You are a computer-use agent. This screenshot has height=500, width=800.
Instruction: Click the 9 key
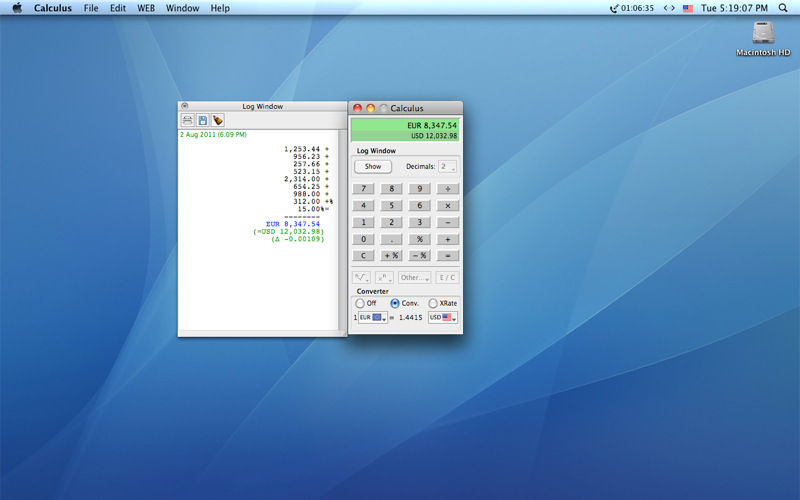pos(419,189)
